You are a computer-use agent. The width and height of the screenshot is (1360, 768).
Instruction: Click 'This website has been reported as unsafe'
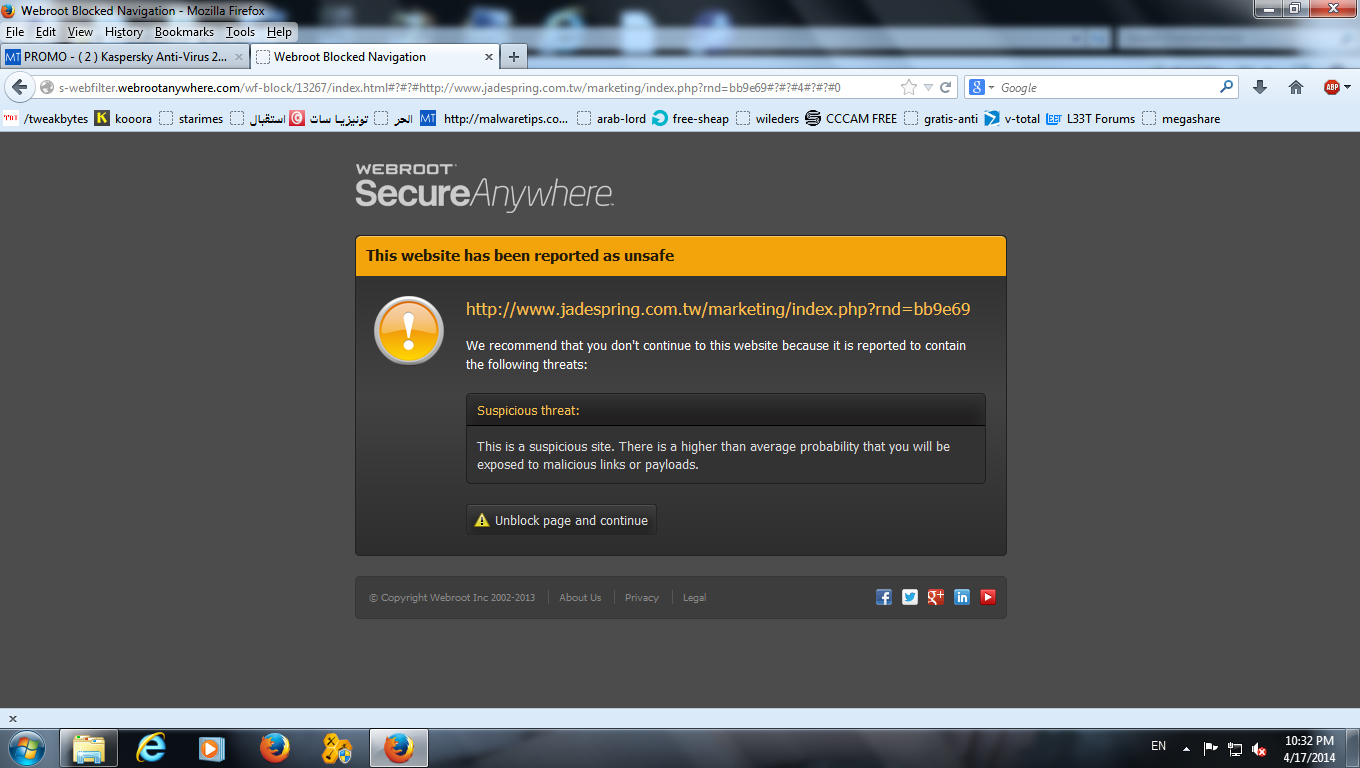click(520, 256)
